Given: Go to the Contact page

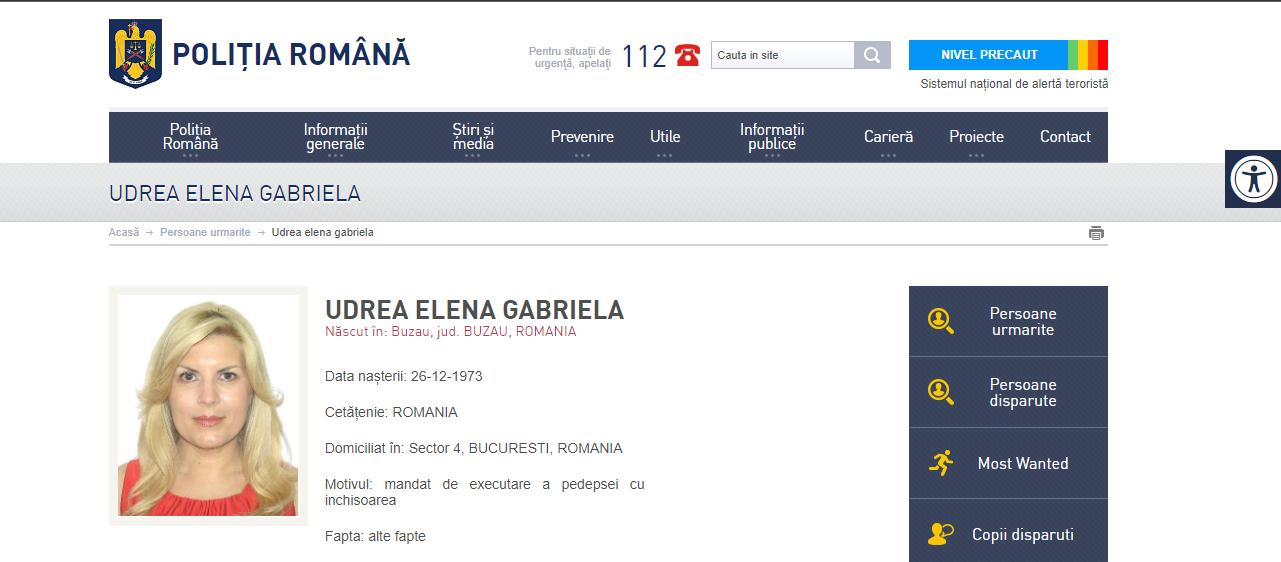Looking at the screenshot, I should coord(1065,137).
